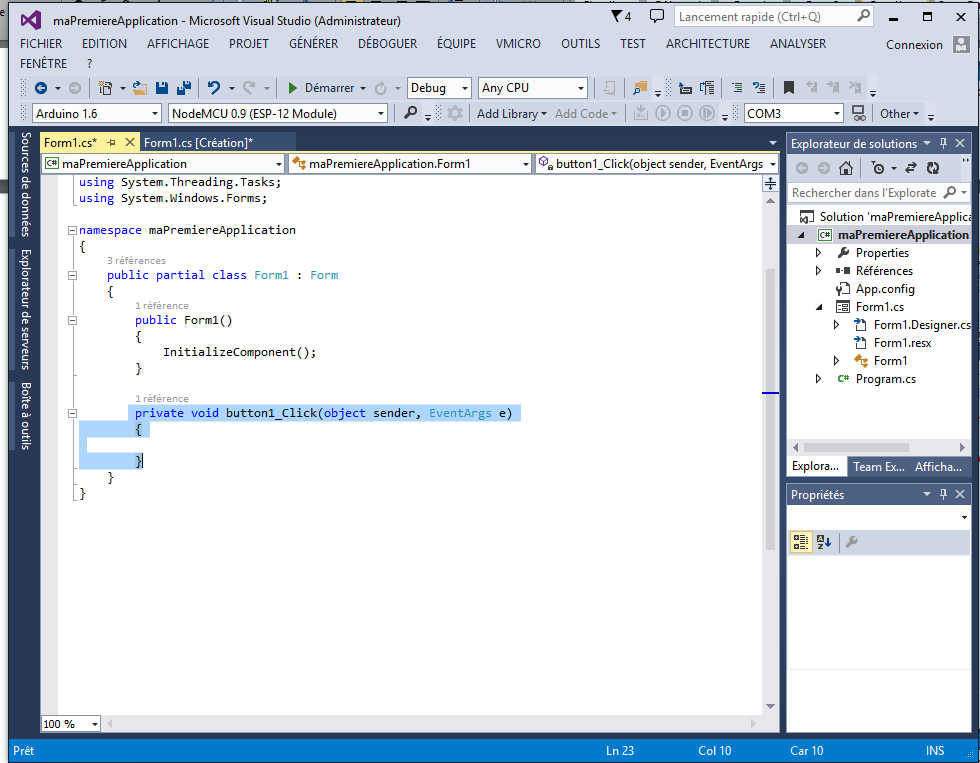Screen dimensions: 980x763
Task: Refresh the Solution Explorer with refresh icon
Action: [x=932, y=168]
